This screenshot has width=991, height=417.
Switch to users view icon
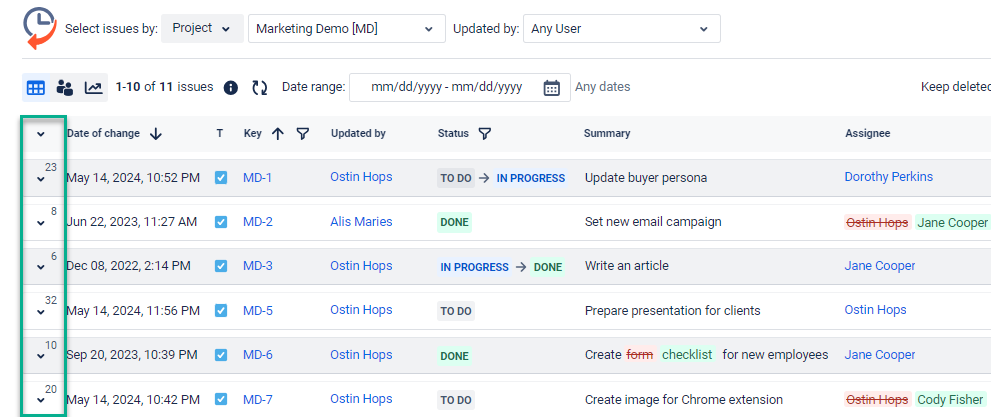point(65,88)
